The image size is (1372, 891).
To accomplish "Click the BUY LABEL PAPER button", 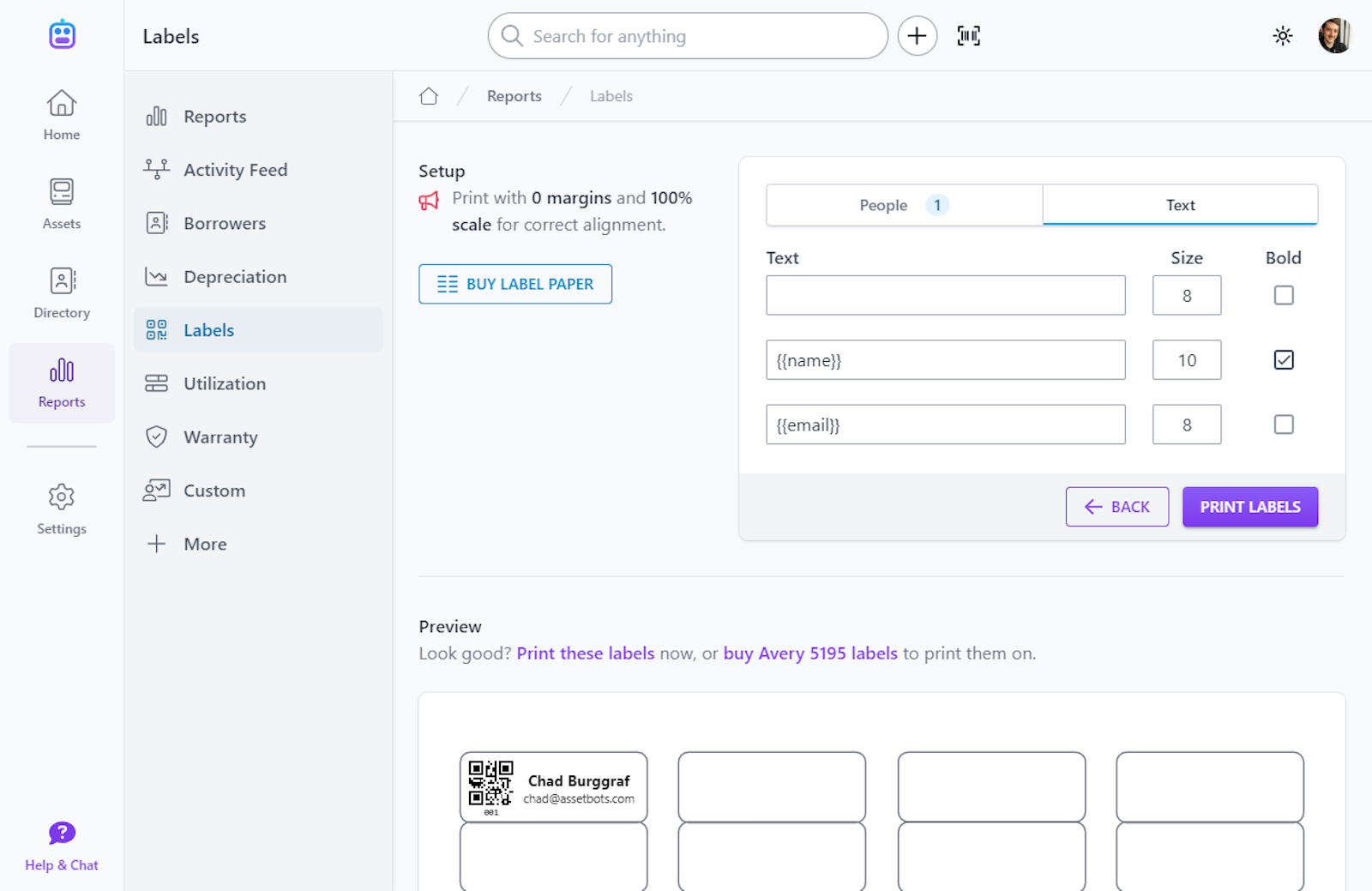I will pos(515,284).
